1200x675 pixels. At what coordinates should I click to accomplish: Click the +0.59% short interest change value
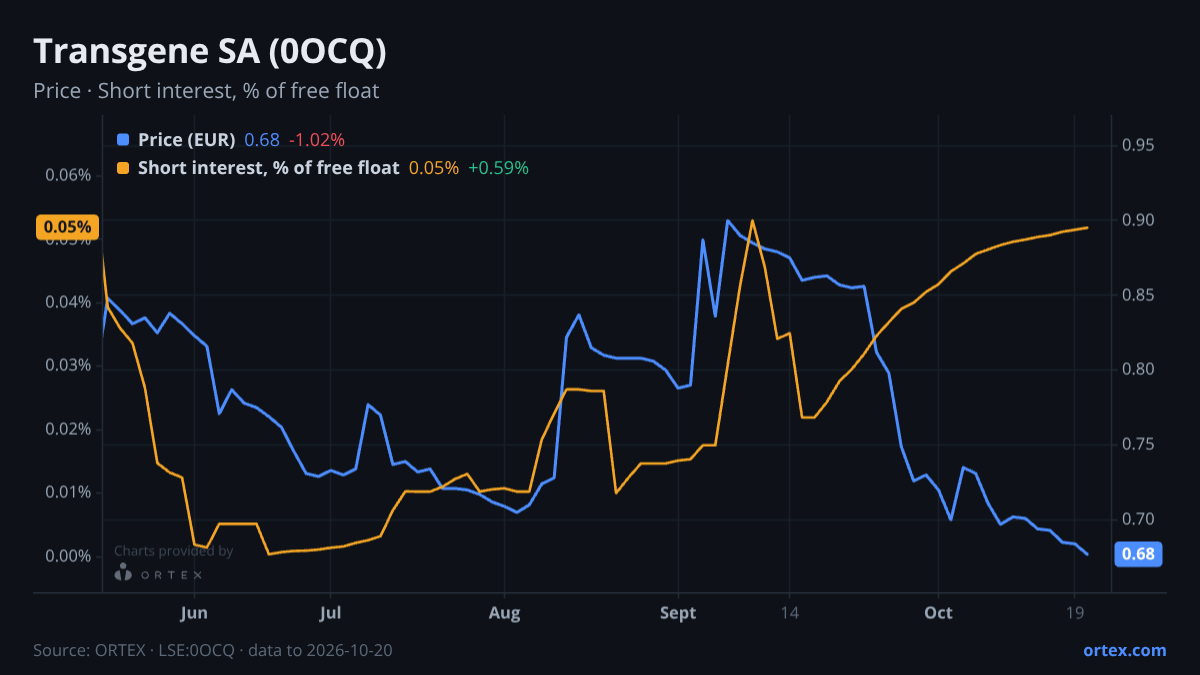tap(498, 168)
